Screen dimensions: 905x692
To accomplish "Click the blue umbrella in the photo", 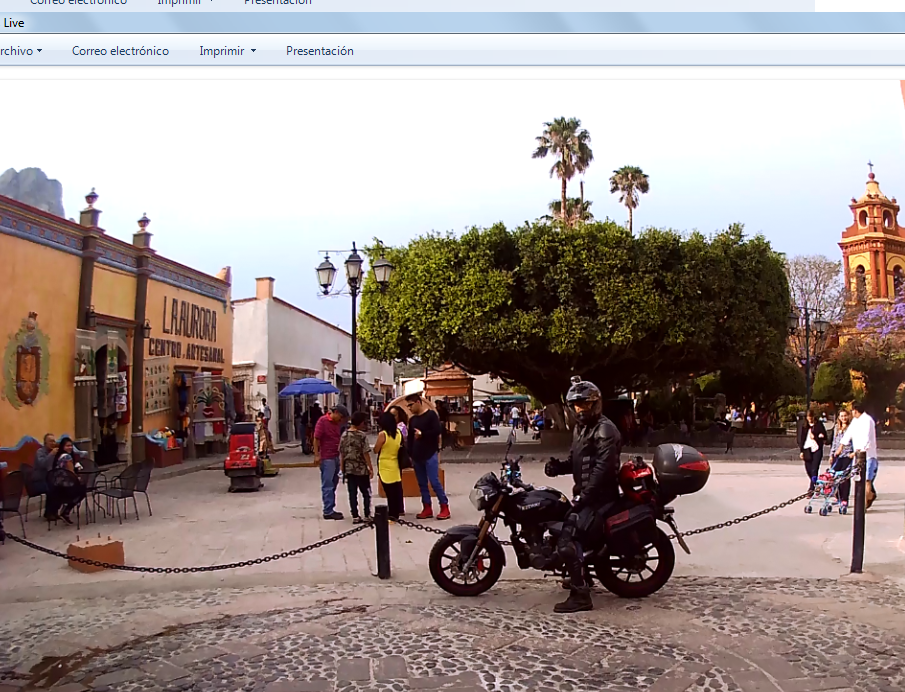I will (x=308, y=387).
